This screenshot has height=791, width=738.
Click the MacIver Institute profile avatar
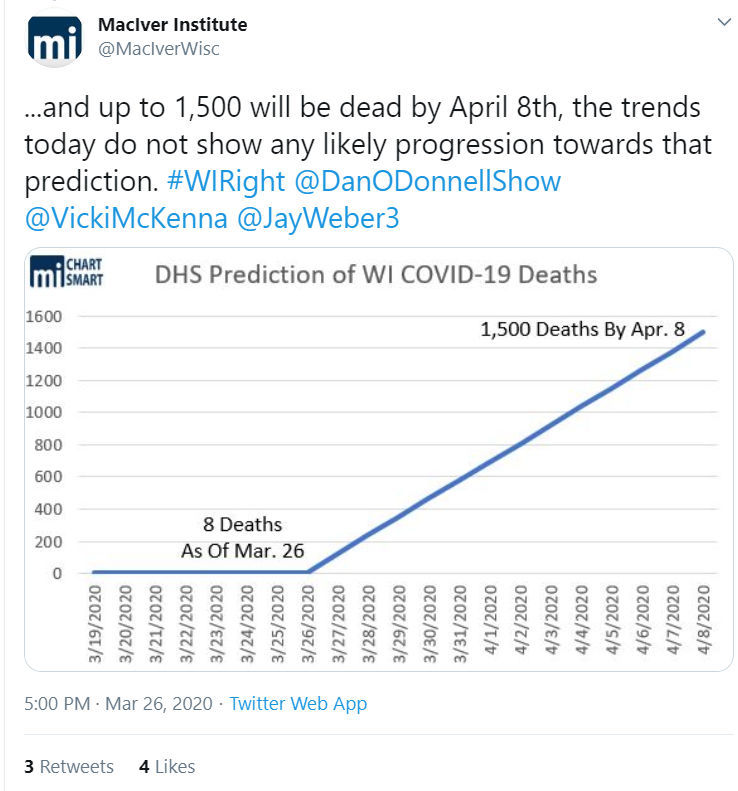point(54,39)
